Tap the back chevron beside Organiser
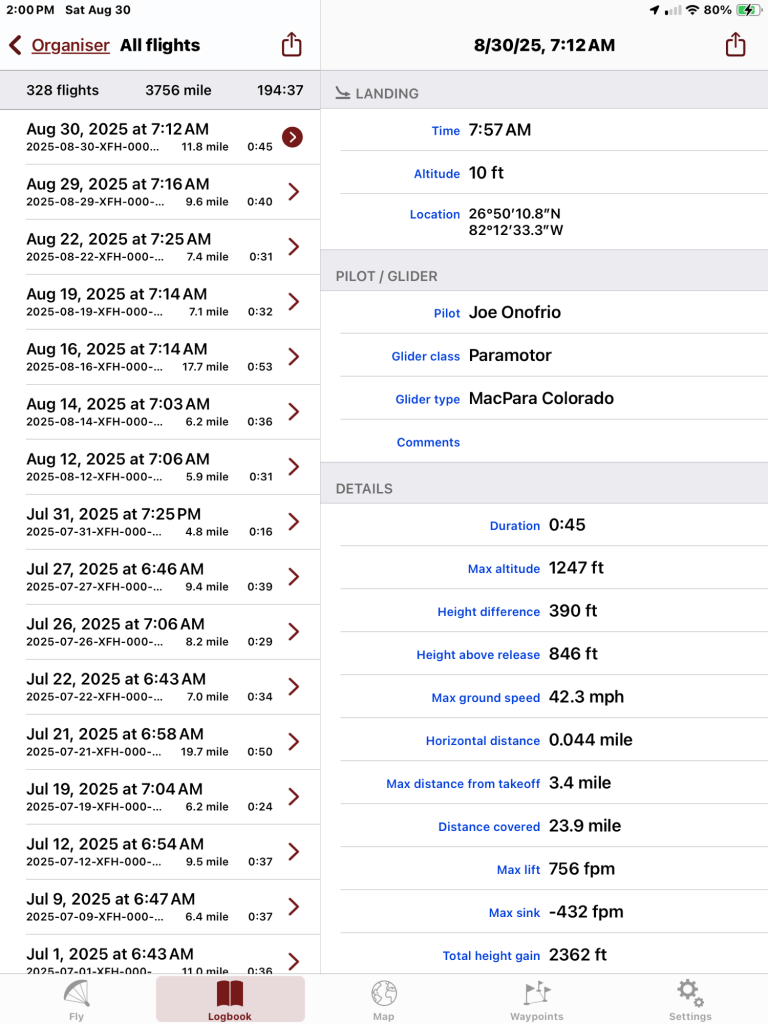 (x=15, y=45)
